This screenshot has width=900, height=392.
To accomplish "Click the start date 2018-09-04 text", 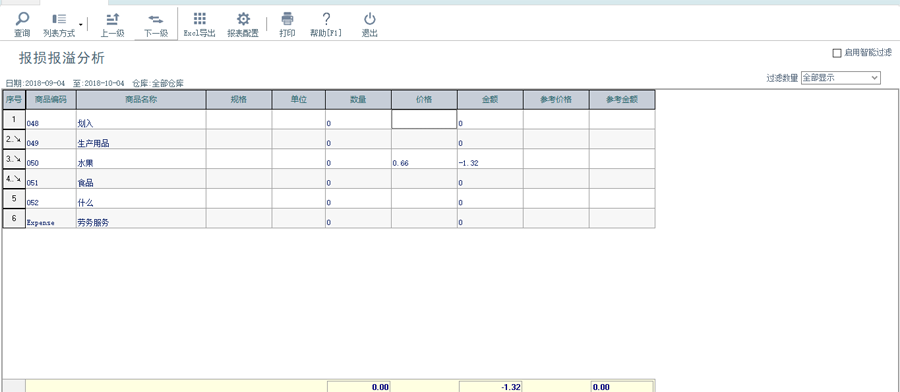I will 46,83.
